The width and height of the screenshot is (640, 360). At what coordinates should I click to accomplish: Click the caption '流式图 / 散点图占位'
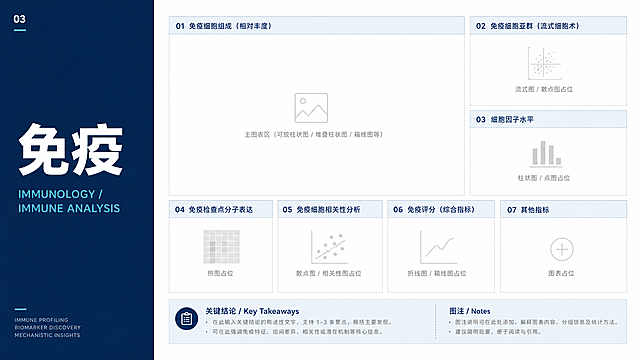click(544, 89)
